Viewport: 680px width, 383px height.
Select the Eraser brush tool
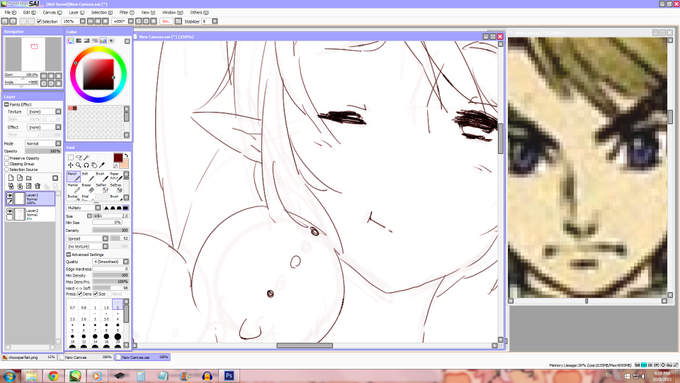click(x=87, y=187)
